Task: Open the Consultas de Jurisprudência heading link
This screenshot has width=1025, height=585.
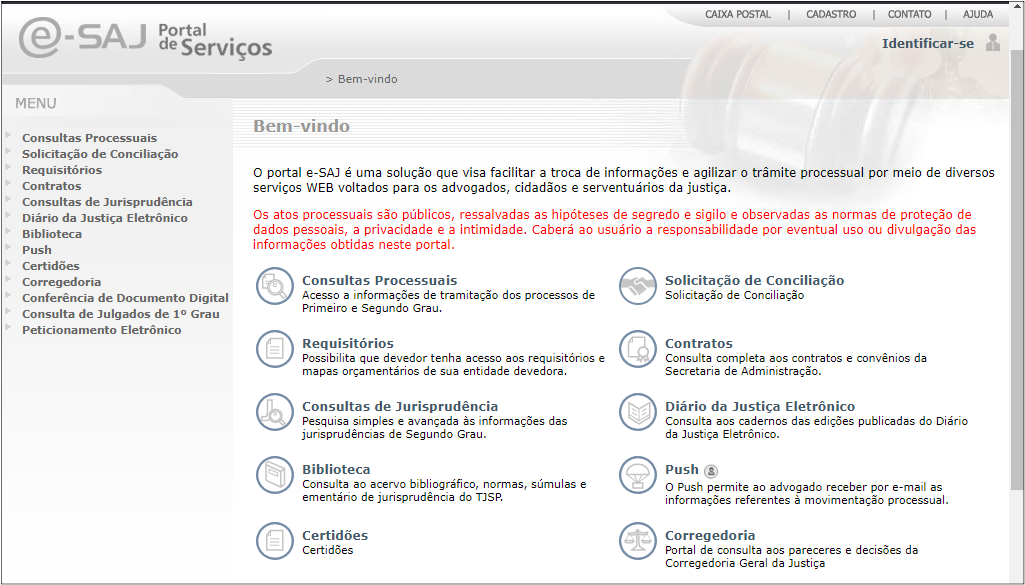Action: click(400, 407)
